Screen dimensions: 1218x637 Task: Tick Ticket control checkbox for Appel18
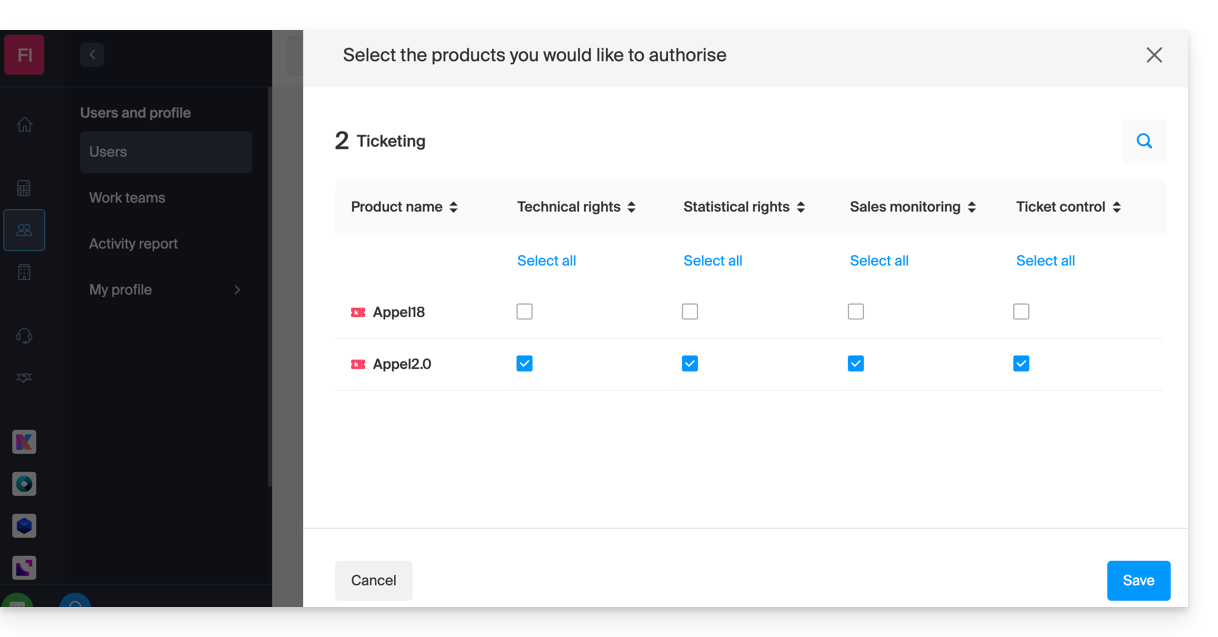1021,312
